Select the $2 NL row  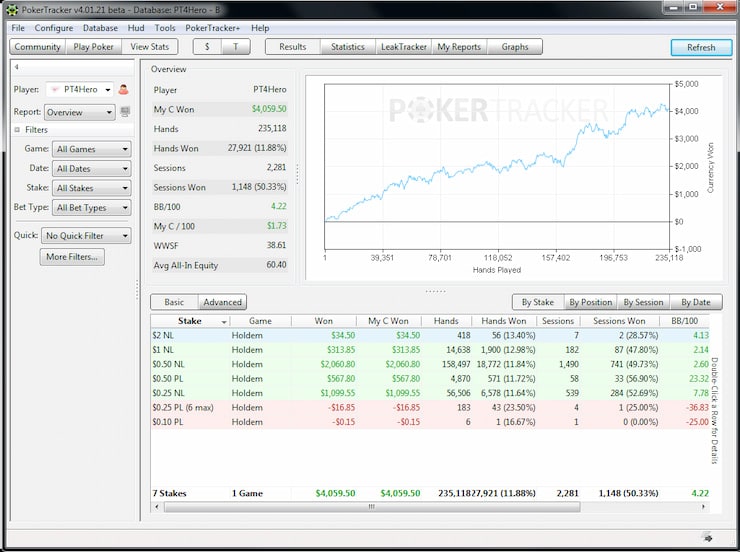[x=430, y=335]
